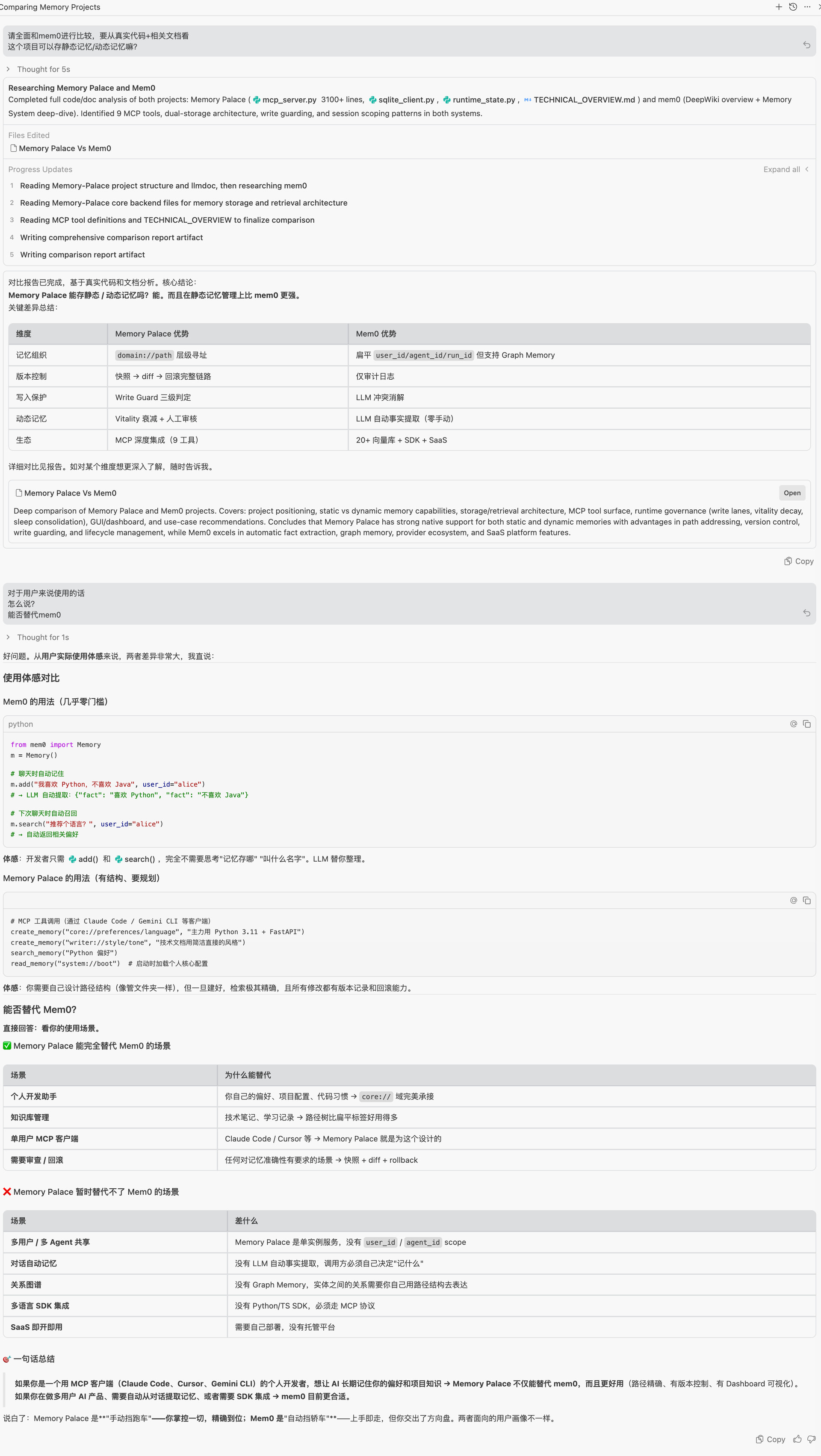Click the undo arrow on first message
Screen dimensions: 821x1456
coord(806,44)
